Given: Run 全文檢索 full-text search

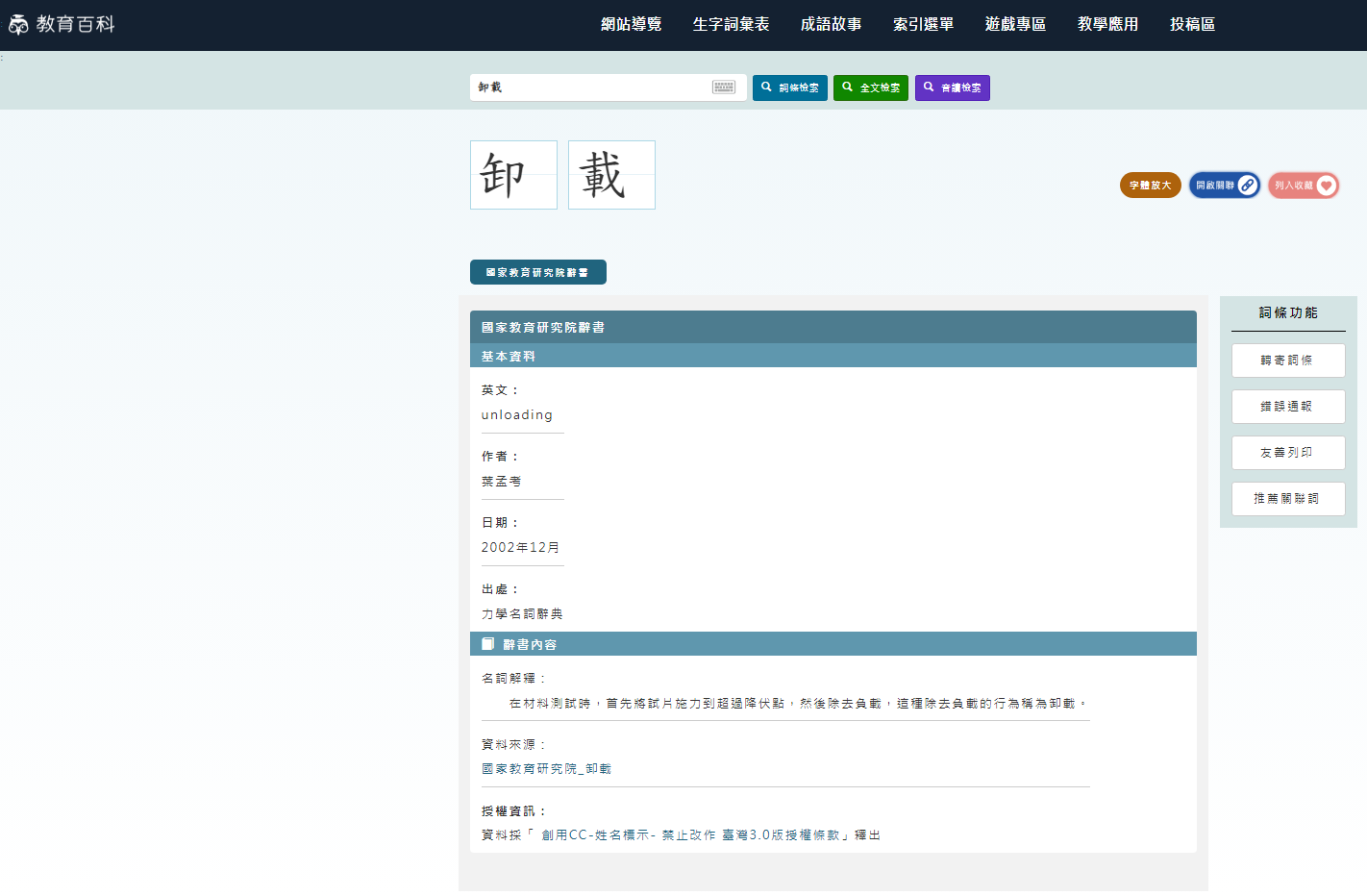Looking at the screenshot, I should click(870, 87).
